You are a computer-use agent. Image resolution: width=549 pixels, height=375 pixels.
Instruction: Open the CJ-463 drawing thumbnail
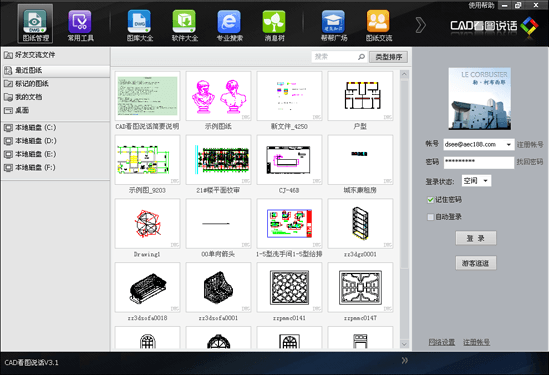click(x=289, y=160)
